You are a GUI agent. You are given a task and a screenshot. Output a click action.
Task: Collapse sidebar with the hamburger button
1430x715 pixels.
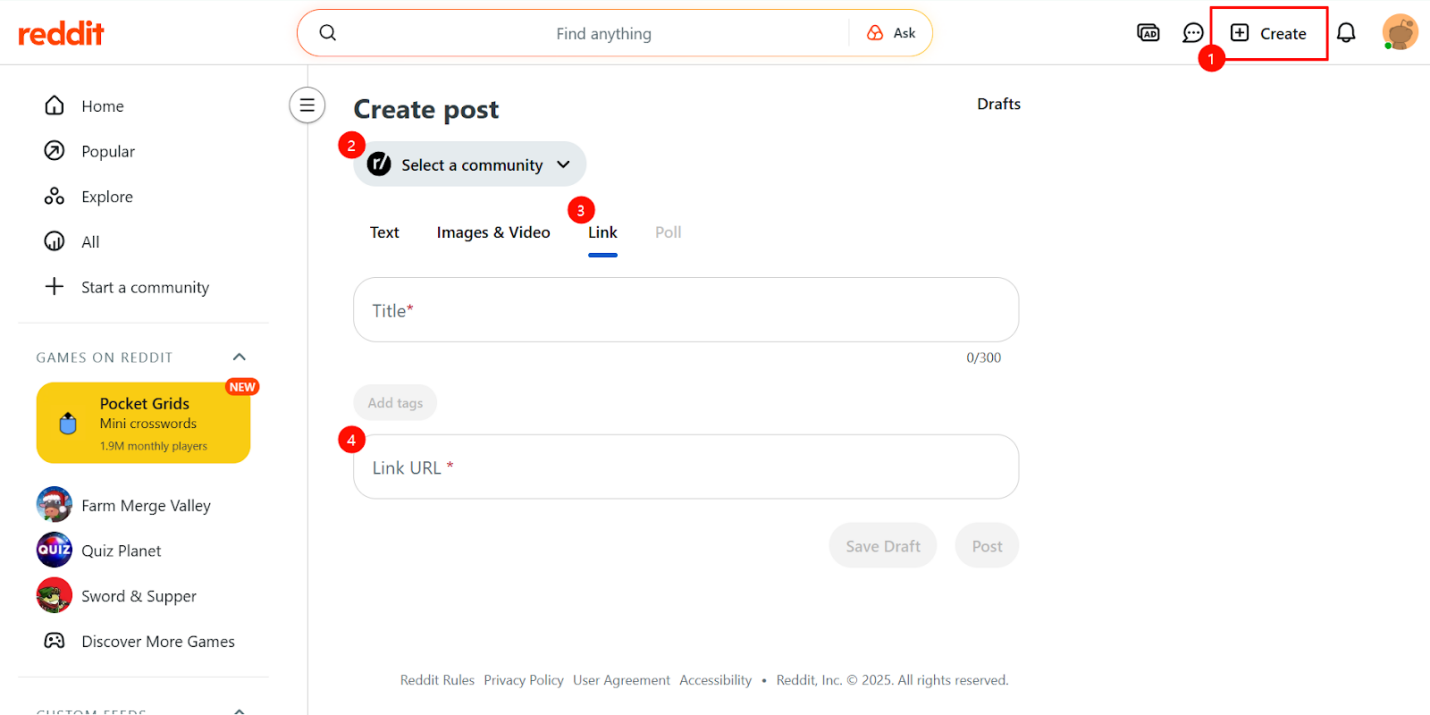point(307,104)
